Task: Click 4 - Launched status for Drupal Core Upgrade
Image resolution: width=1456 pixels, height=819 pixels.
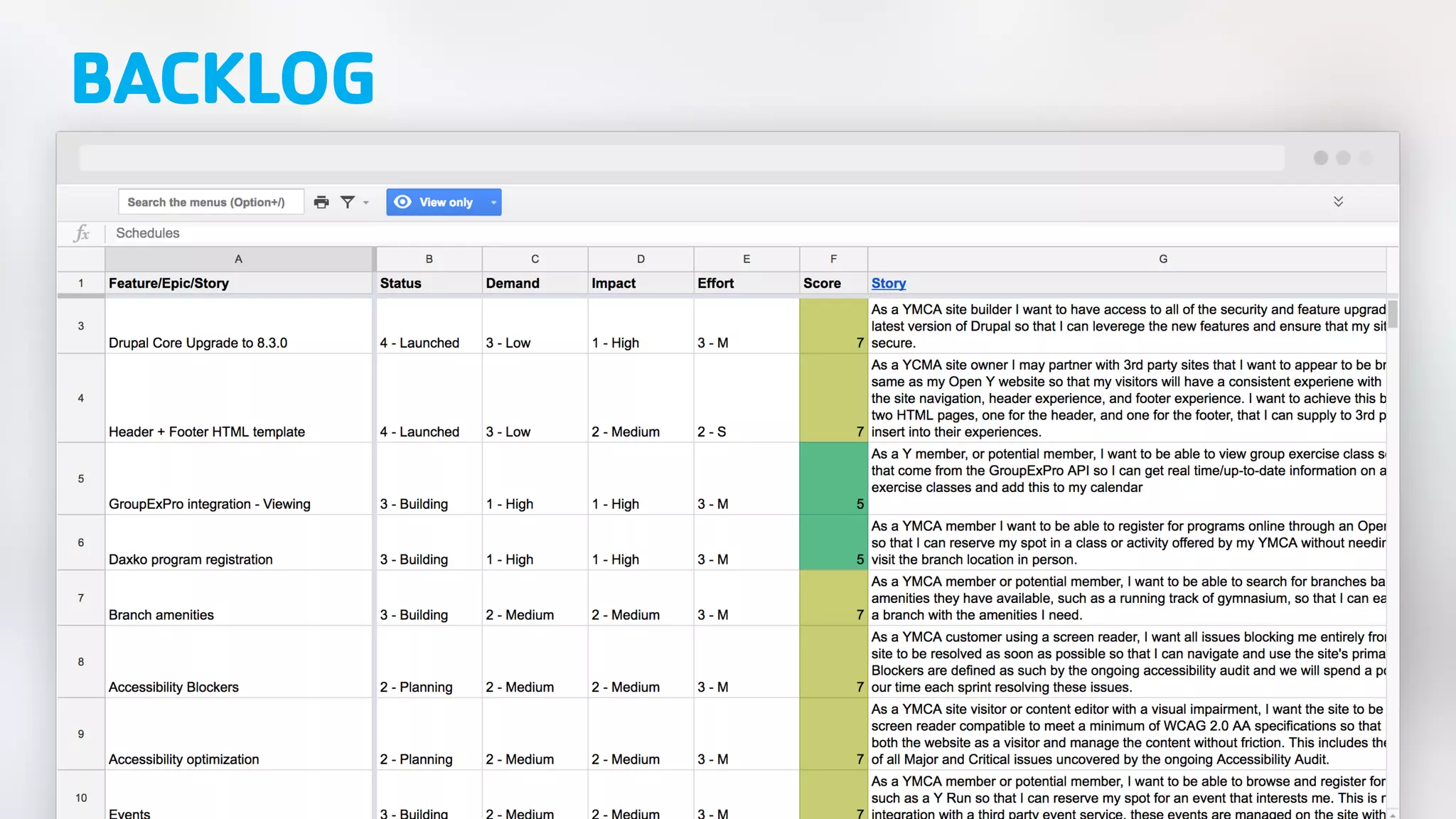Action: (429, 326)
